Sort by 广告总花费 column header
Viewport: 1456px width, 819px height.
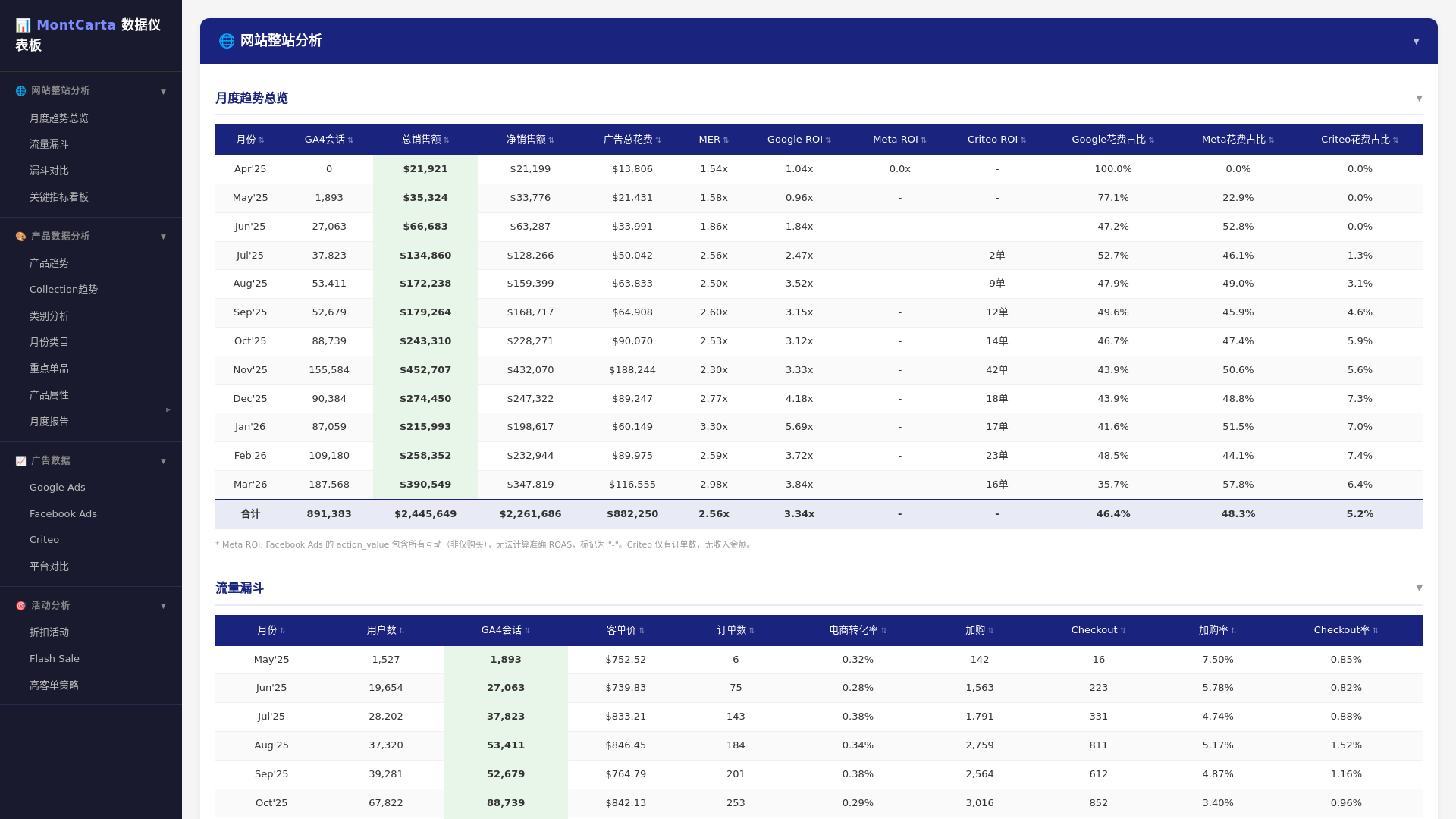(632, 140)
